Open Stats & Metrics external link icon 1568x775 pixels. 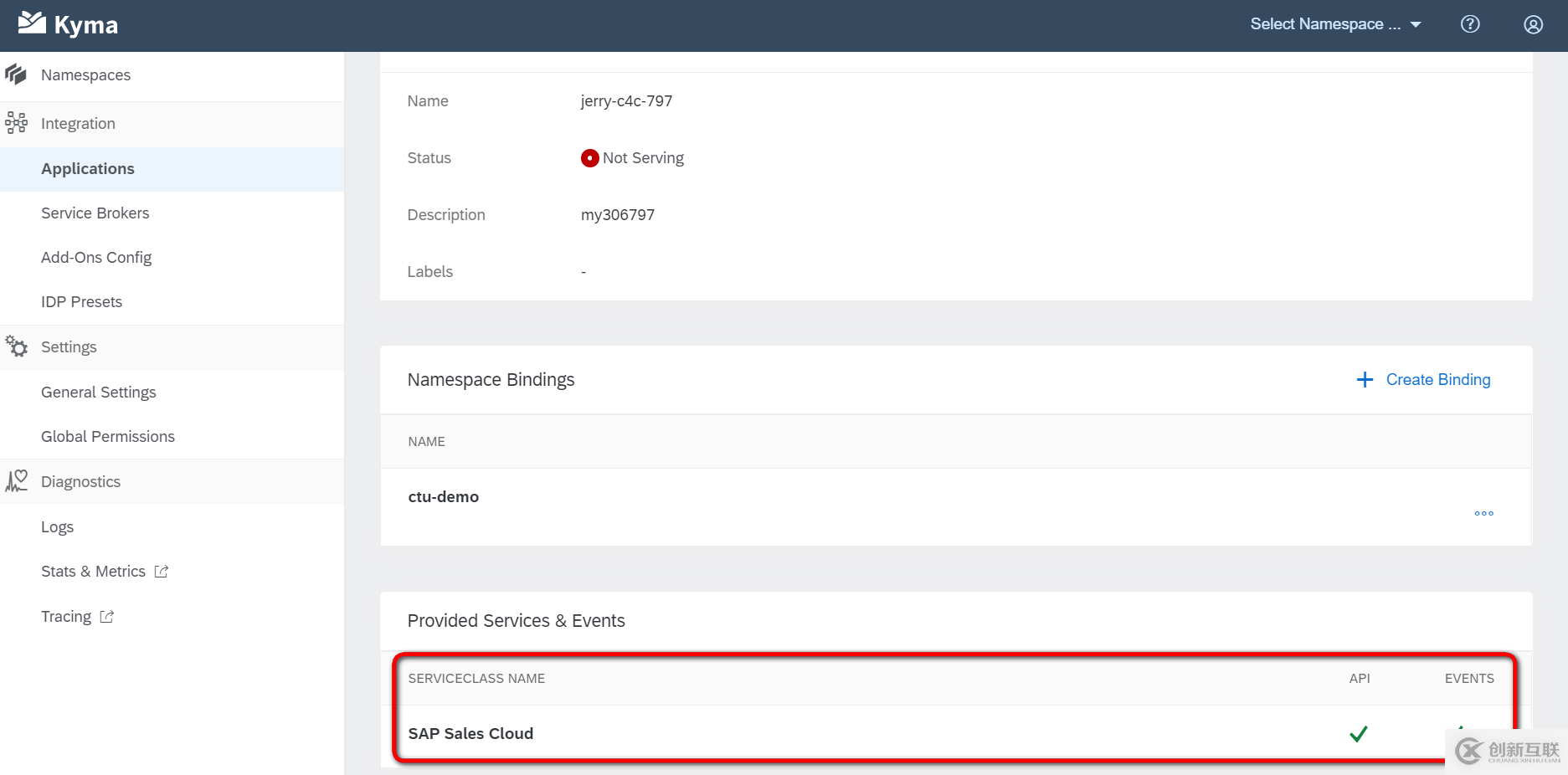click(x=161, y=571)
